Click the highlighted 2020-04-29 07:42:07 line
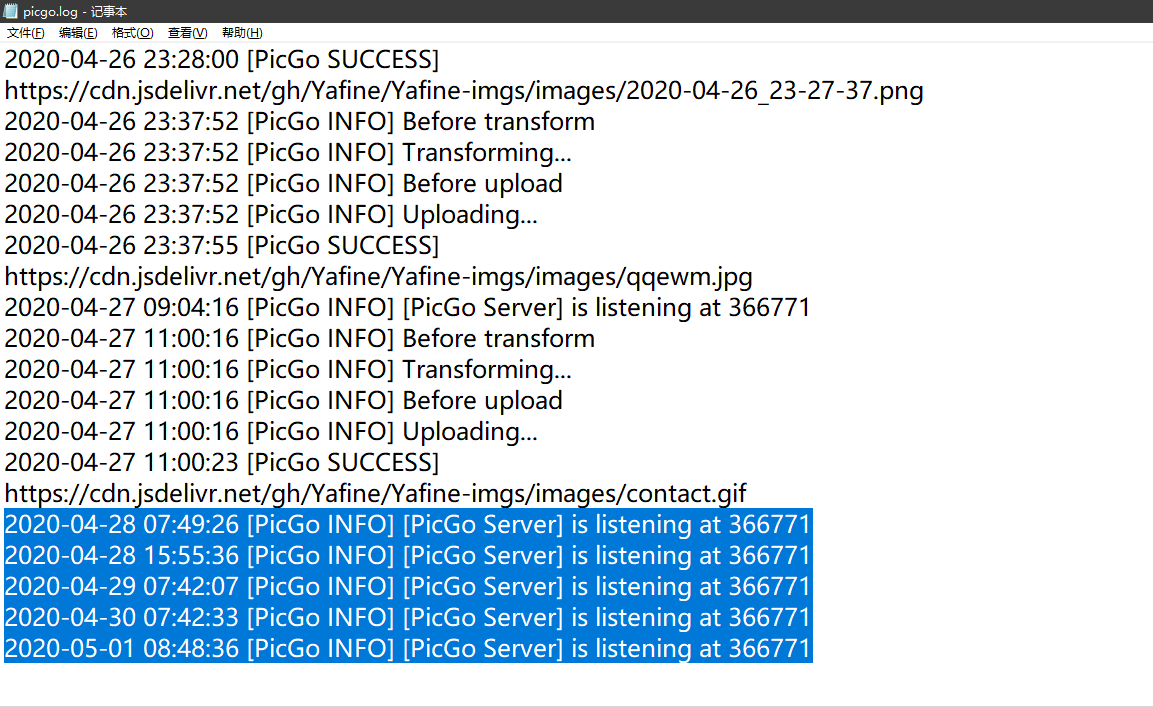 (407, 586)
